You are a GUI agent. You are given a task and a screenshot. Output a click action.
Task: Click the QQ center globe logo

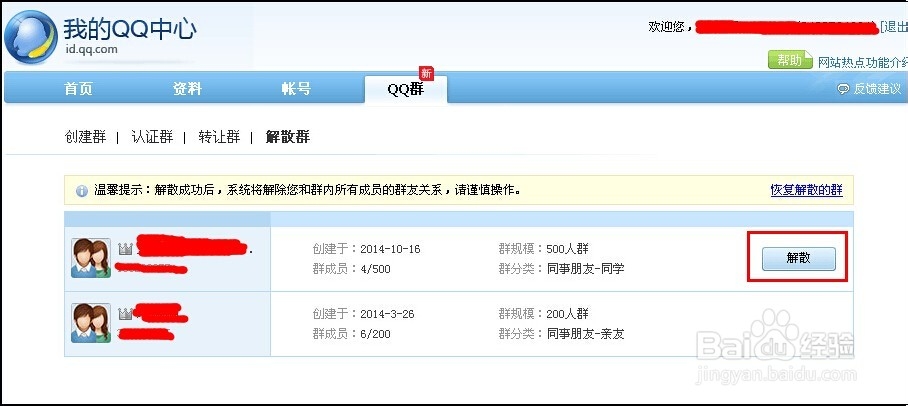[30, 37]
